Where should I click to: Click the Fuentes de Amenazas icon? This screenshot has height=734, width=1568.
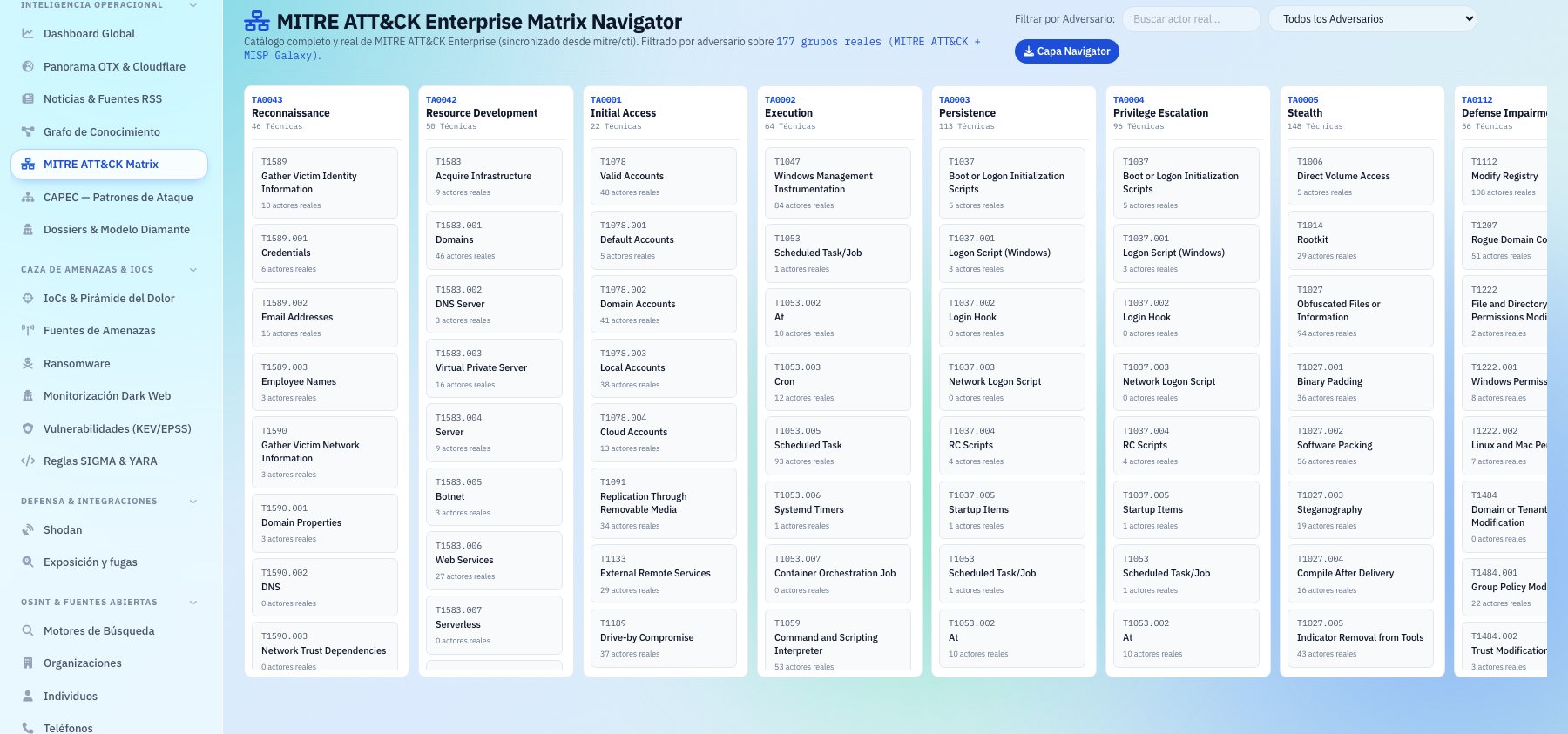(x=28, y=331)
